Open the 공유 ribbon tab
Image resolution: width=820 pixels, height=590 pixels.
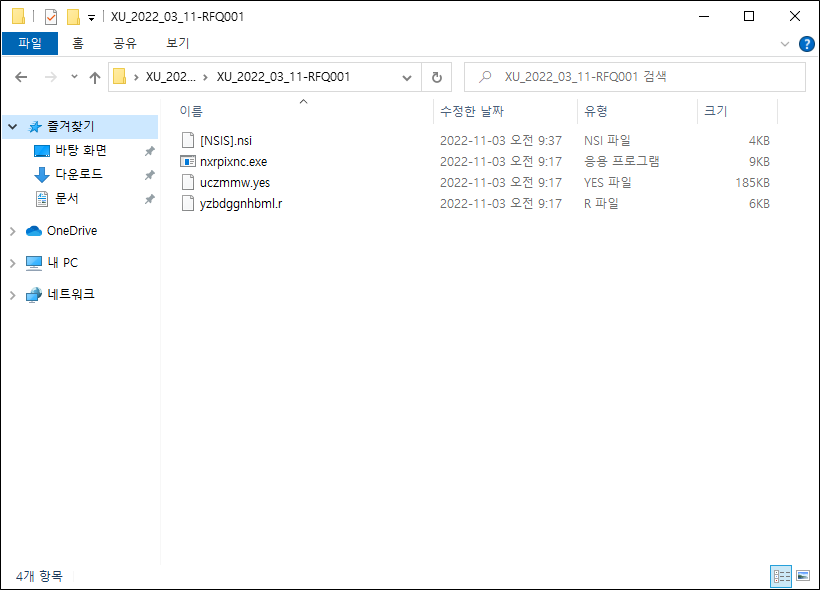pos(125,43)
